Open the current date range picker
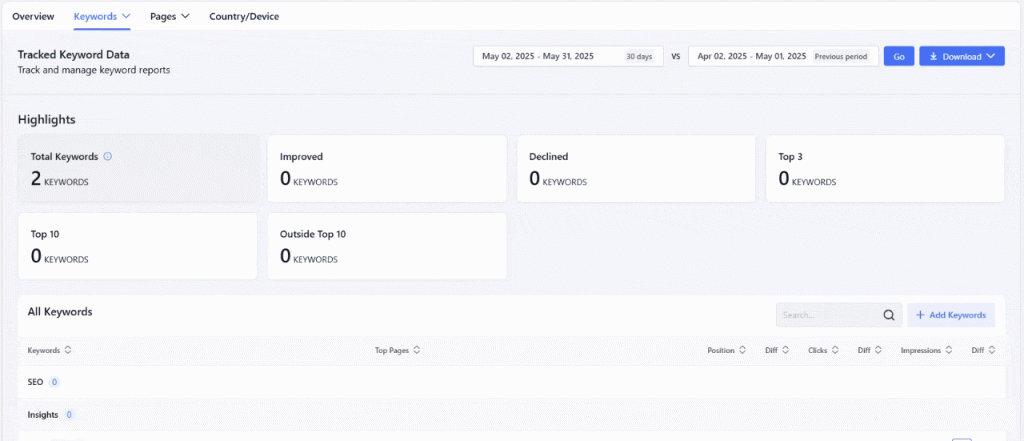 [566, 57]
